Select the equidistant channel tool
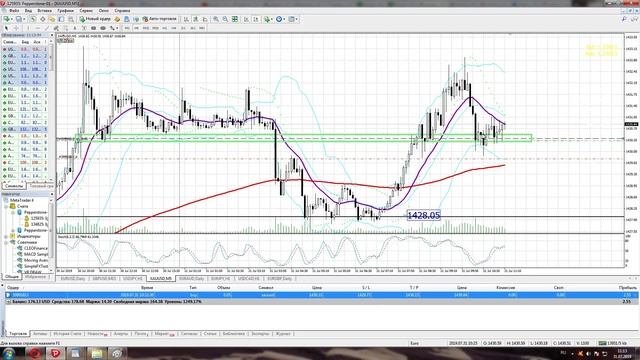640x360 pixels. 56,28
